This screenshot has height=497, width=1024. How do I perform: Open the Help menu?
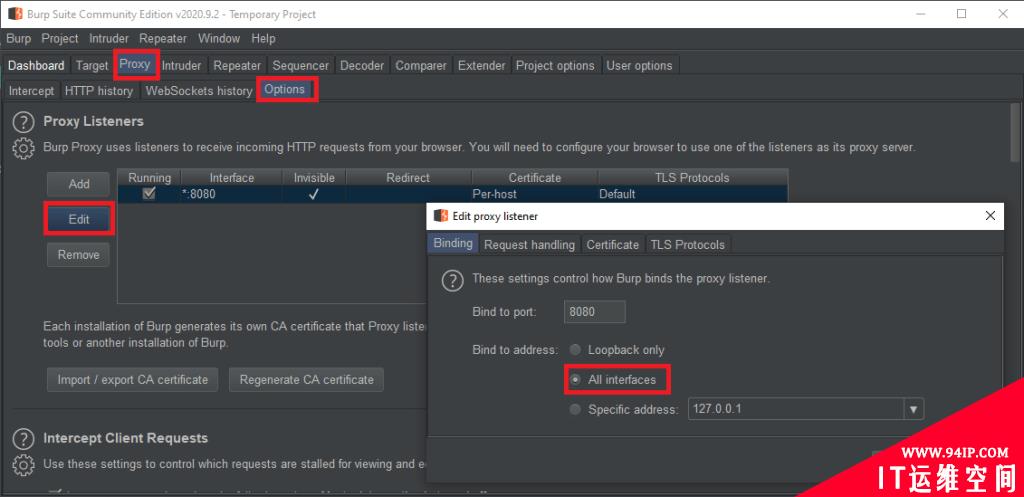[x=263, y=39]
